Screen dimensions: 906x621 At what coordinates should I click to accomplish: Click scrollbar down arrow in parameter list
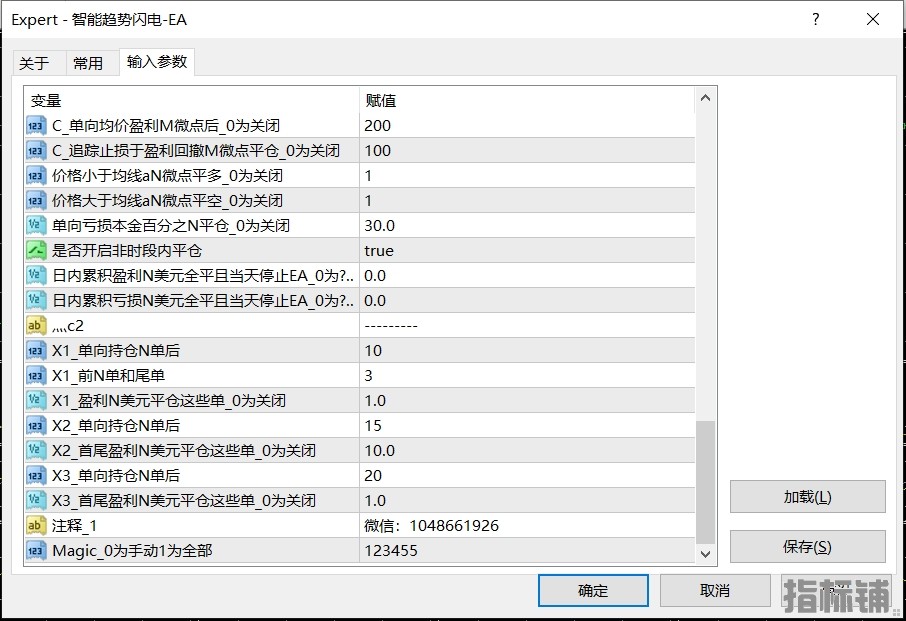coord(705,554)
